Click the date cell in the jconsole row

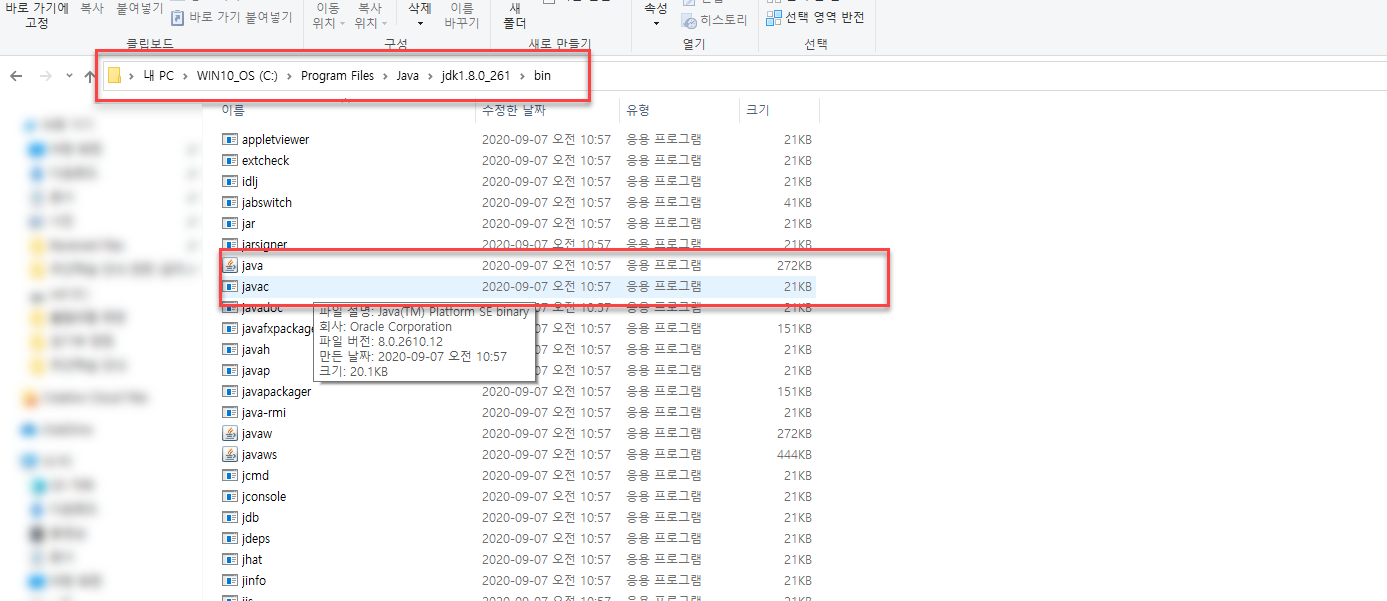546,497
